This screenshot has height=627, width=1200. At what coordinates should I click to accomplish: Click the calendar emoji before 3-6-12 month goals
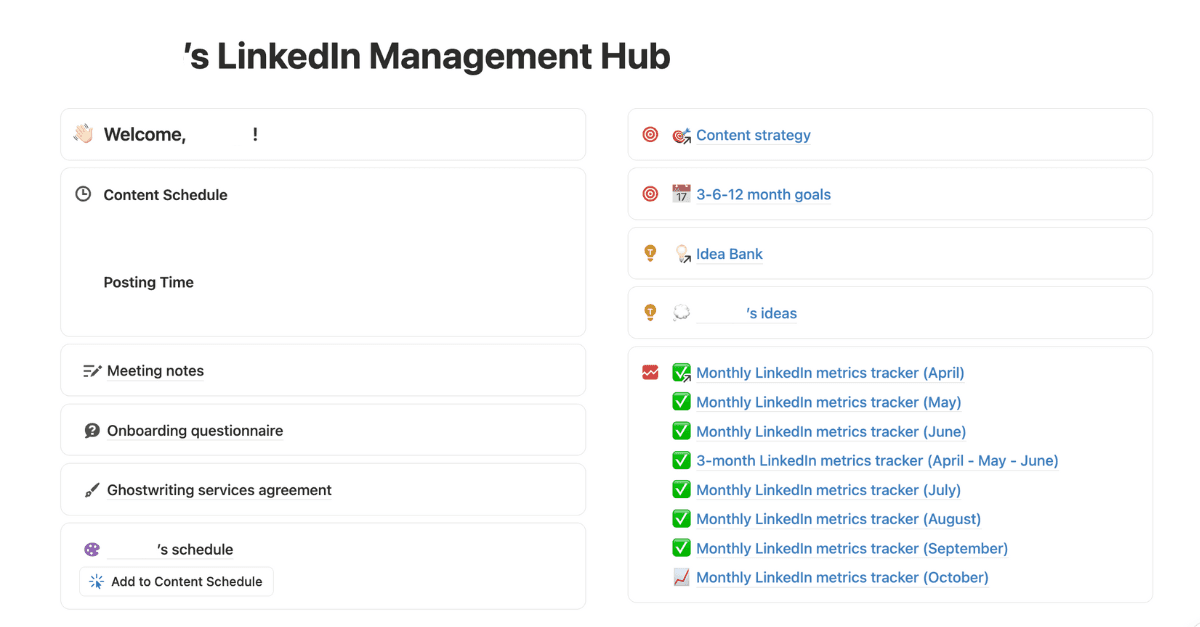(x=681, y=194)
